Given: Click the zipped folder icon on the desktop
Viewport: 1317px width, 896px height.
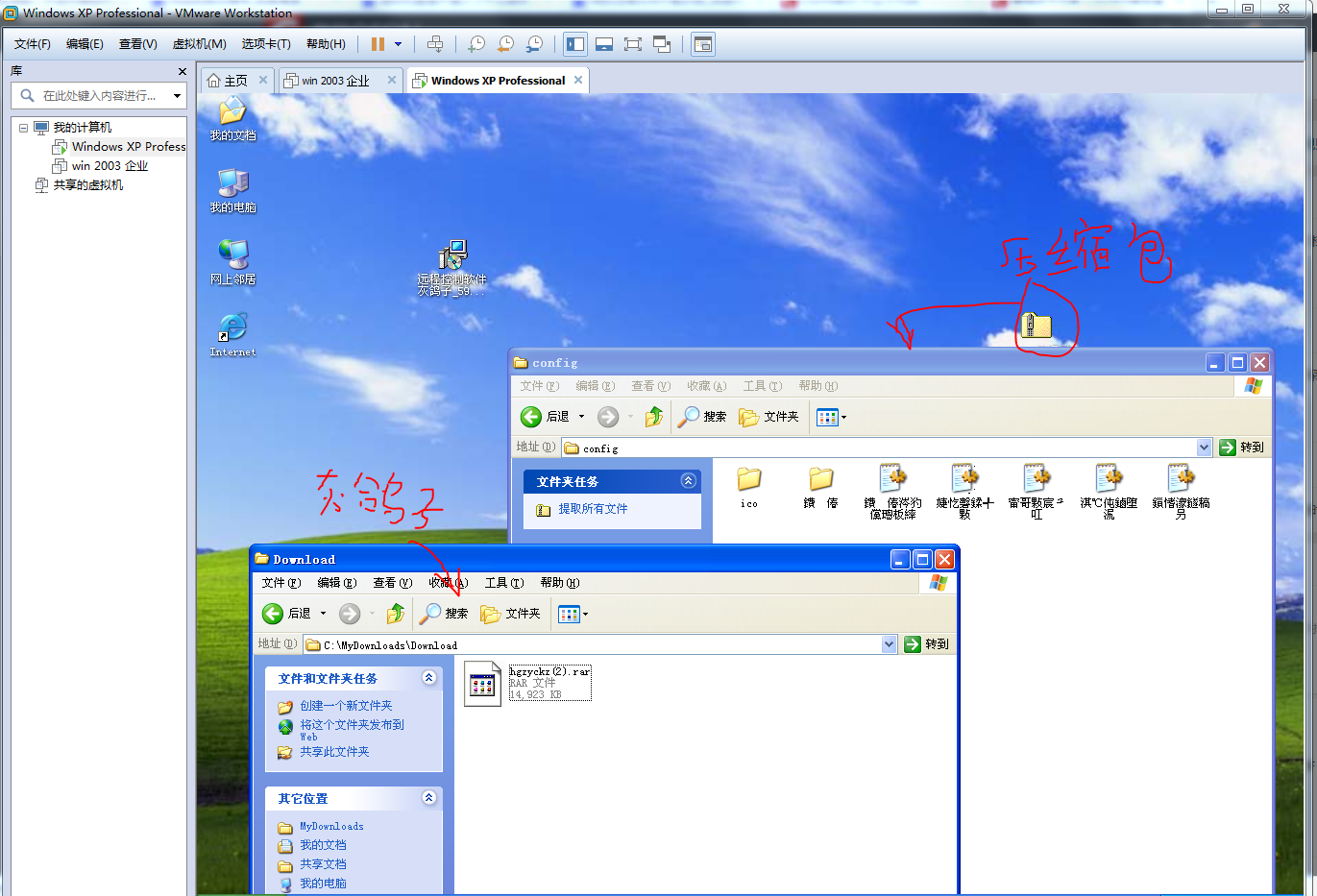Looking at the screenshot, I should coord(1037,327).
